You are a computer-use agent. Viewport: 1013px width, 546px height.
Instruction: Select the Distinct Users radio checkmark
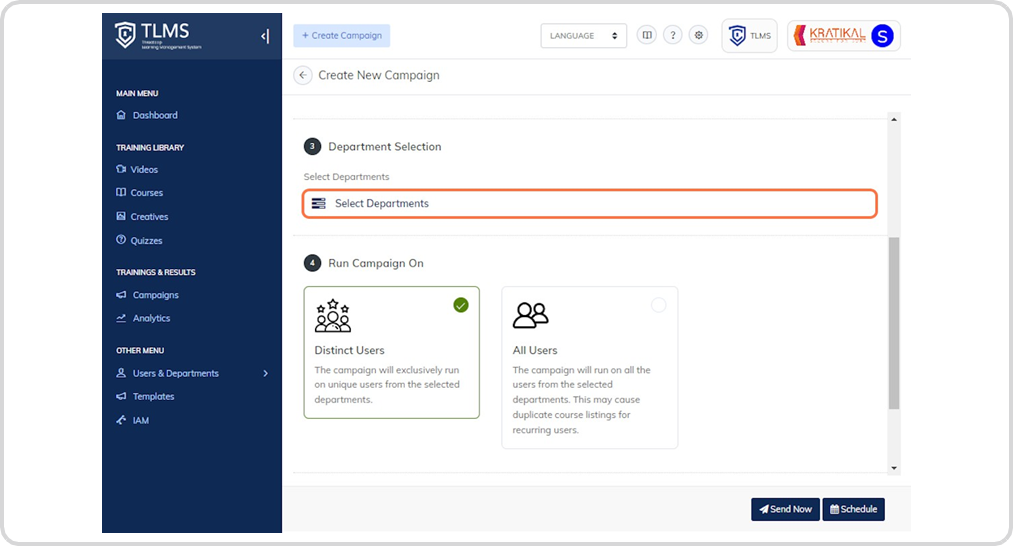coord(461,305)
